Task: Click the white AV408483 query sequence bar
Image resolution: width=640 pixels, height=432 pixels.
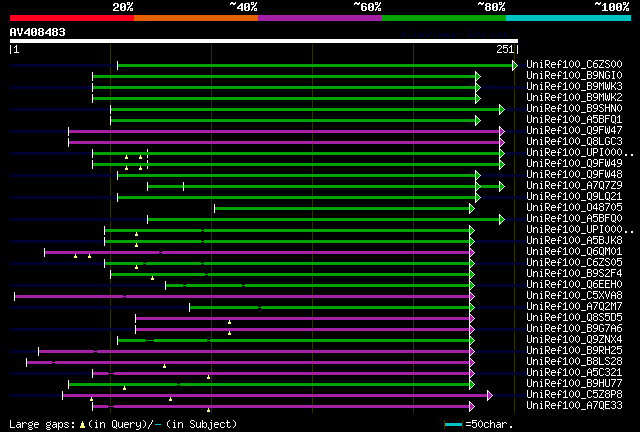Action: pos(264,41)
